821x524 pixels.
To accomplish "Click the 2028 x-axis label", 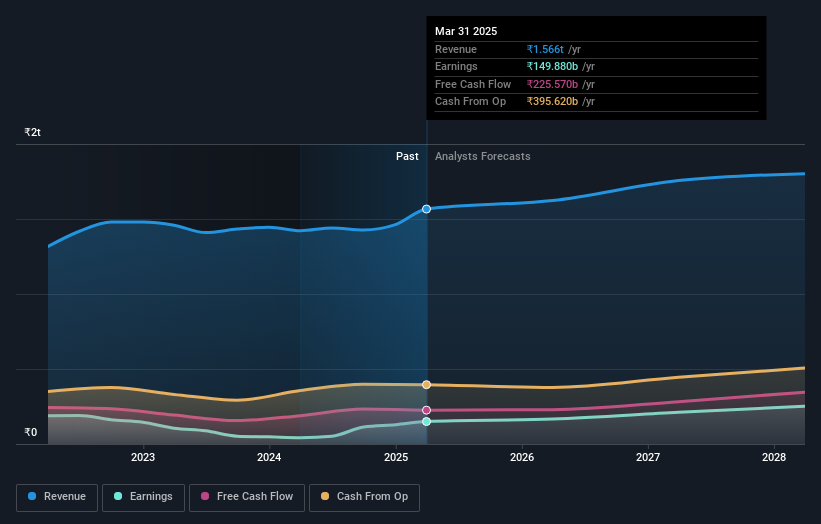I will 774,458.
